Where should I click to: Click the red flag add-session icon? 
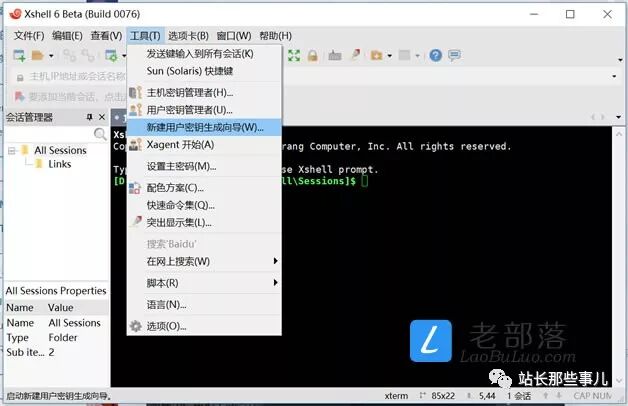[x=19, y=96]
